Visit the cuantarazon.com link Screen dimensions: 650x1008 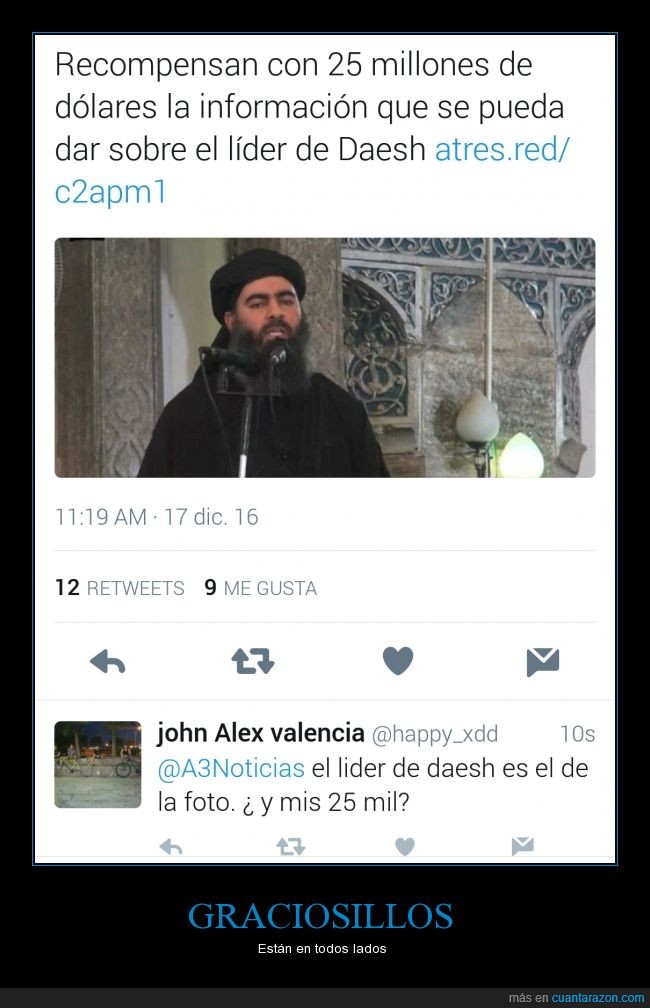pyautogui.click(x=597, y=998)
